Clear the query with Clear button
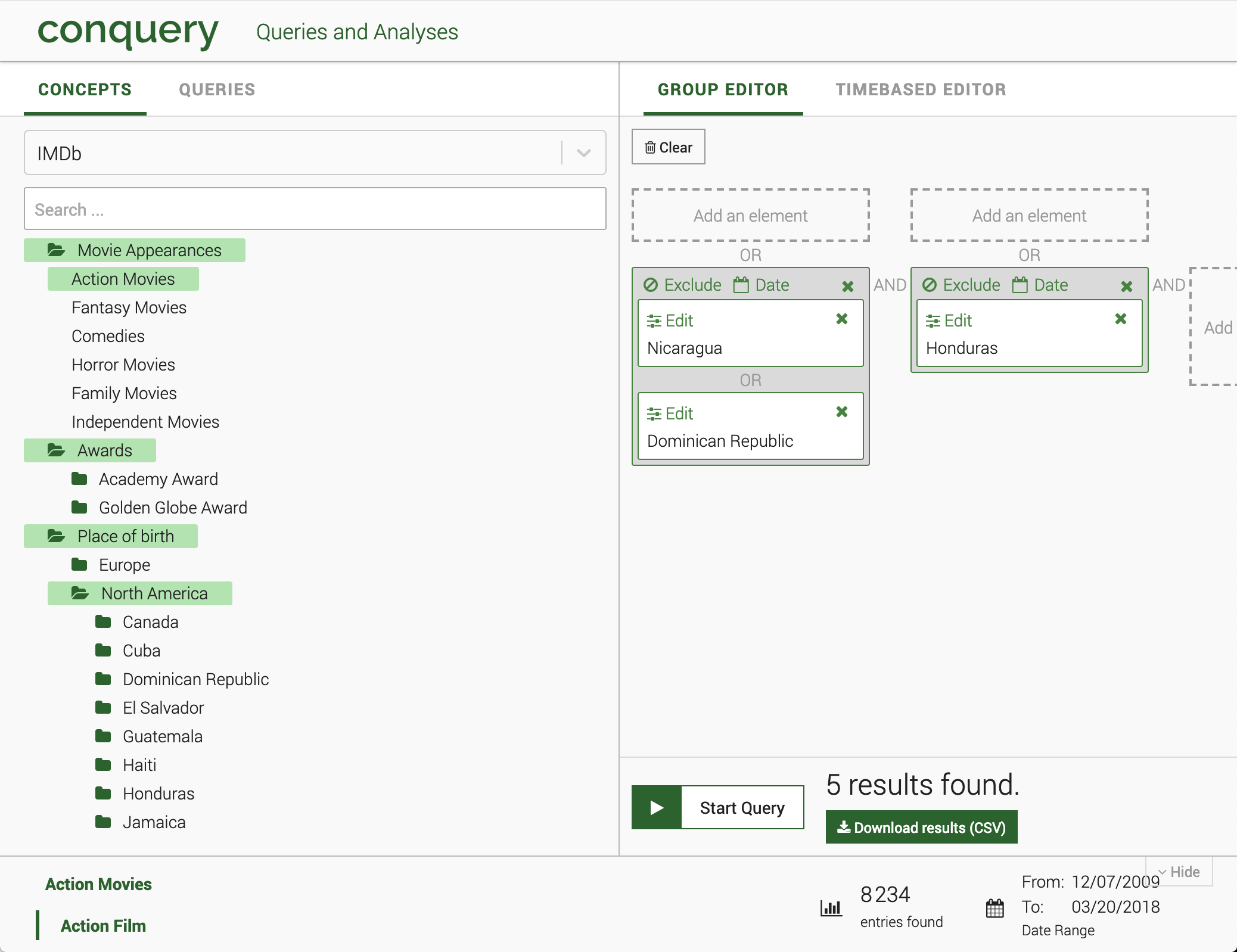 [668, 147]
